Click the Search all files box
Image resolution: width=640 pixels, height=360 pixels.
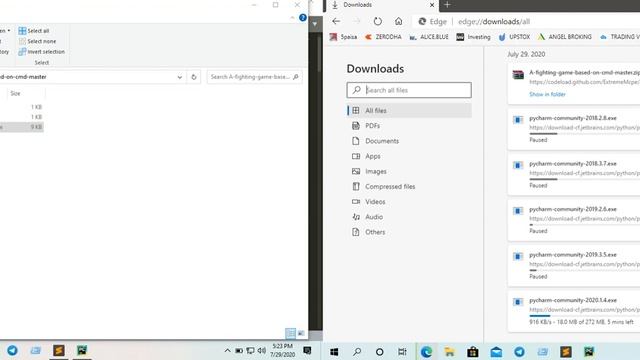click(409, 90)
